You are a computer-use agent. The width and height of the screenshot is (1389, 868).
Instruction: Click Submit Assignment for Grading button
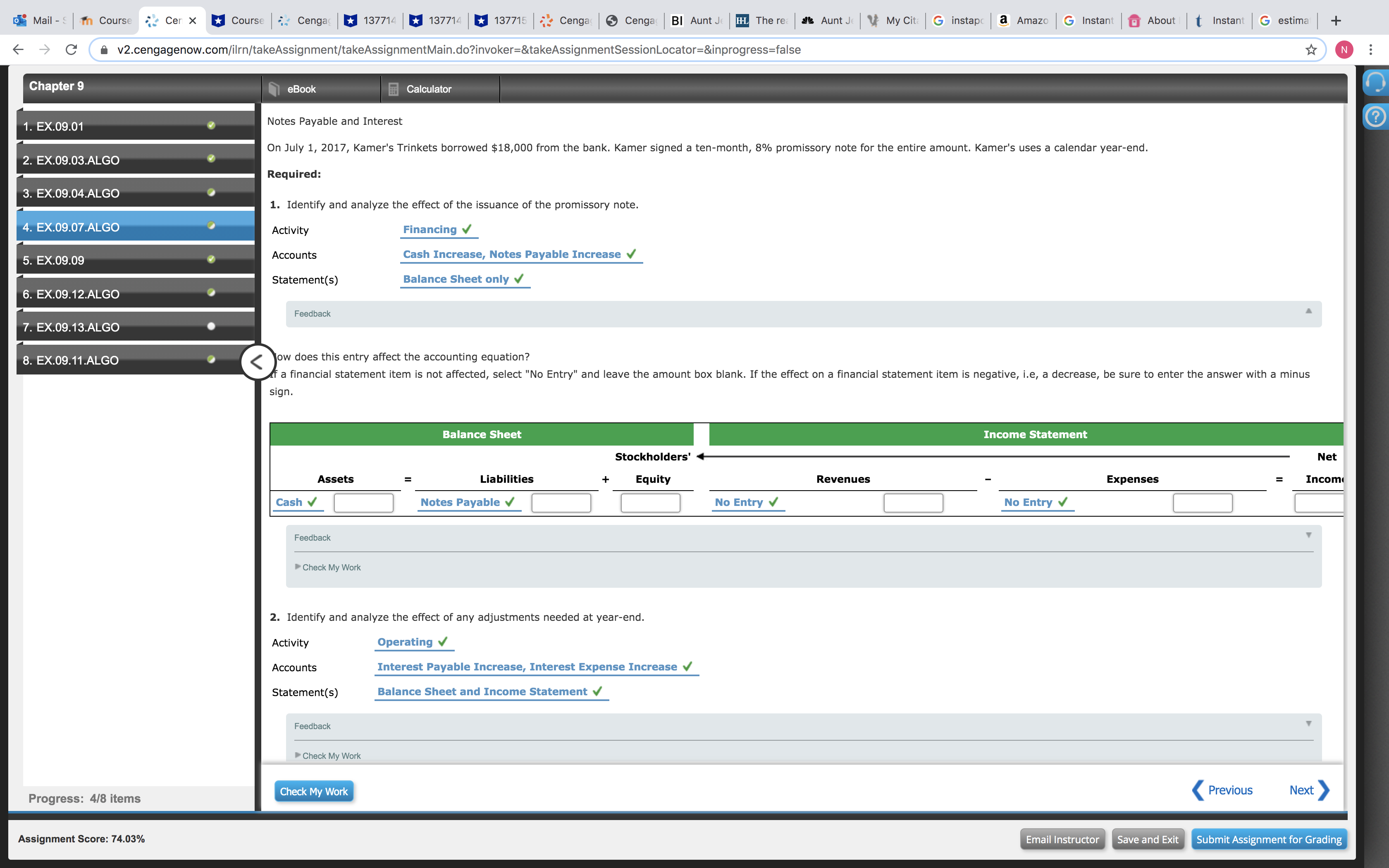(1268, 839)
